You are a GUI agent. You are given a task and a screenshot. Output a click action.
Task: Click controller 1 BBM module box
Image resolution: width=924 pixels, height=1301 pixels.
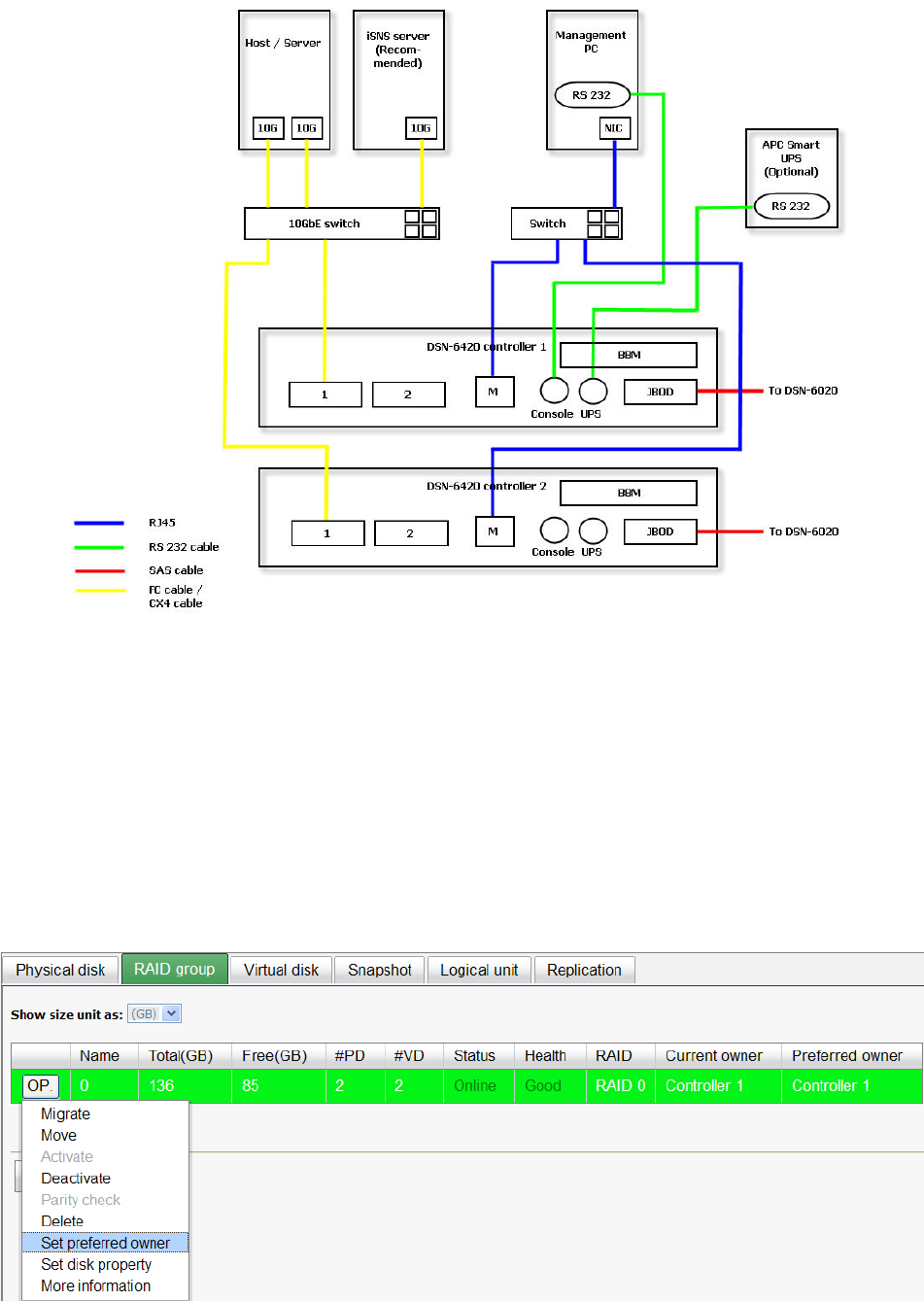click(x=629, y=355)
